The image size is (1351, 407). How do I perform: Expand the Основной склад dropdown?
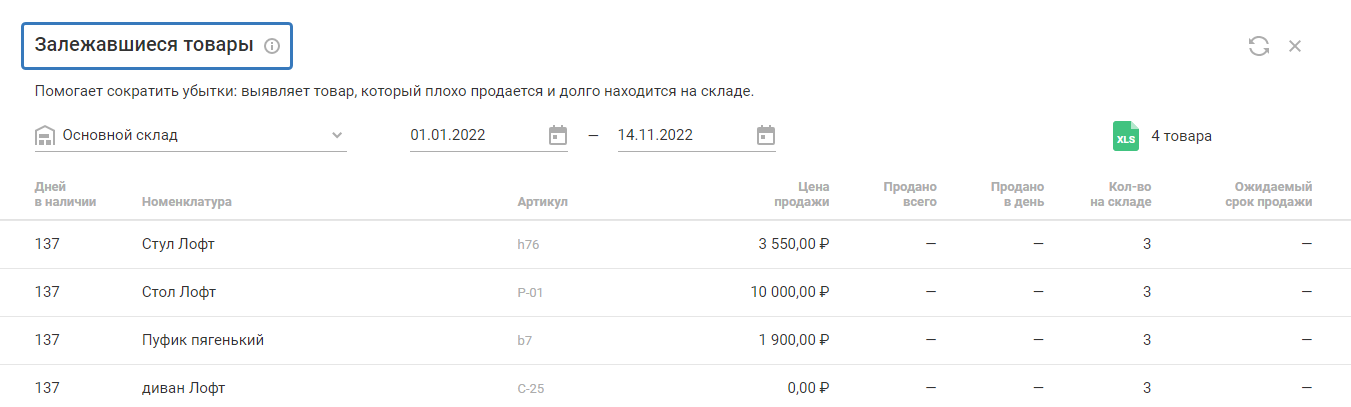point(337,135)
